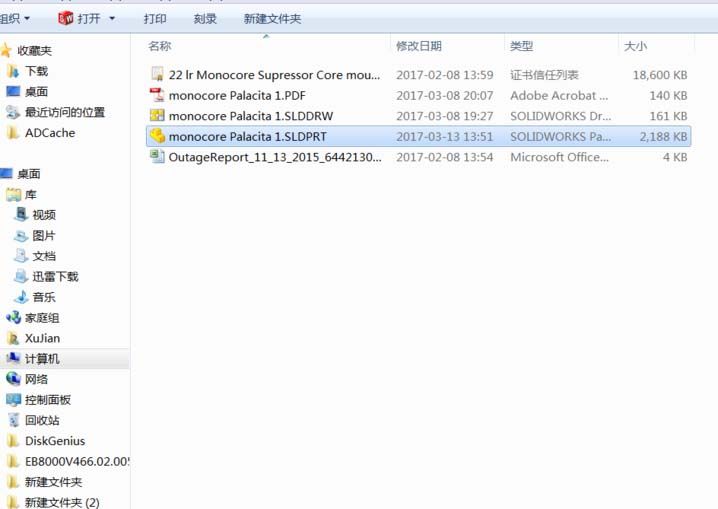Select file name monocore Palacita 1.SLDPRT
Screen dimensions: 718x509
pyautogui.click(x=248, y=137)
